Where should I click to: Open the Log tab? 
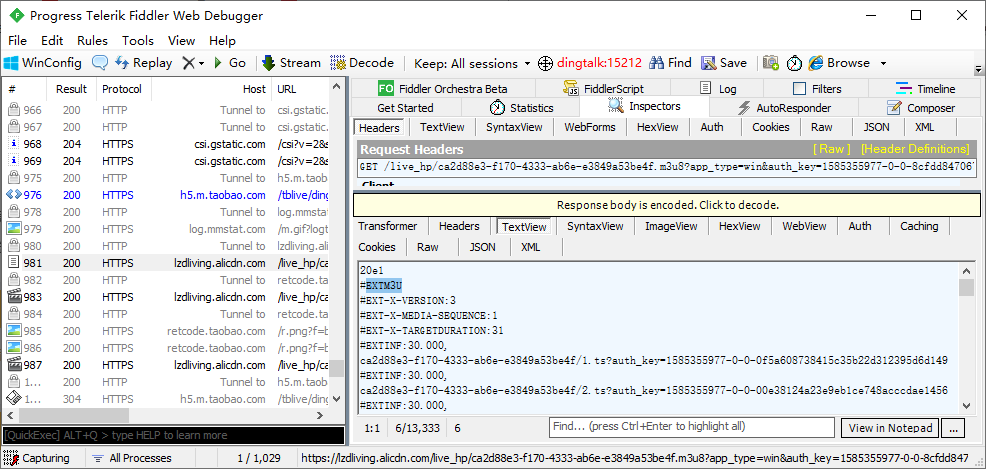pos(717,89)
